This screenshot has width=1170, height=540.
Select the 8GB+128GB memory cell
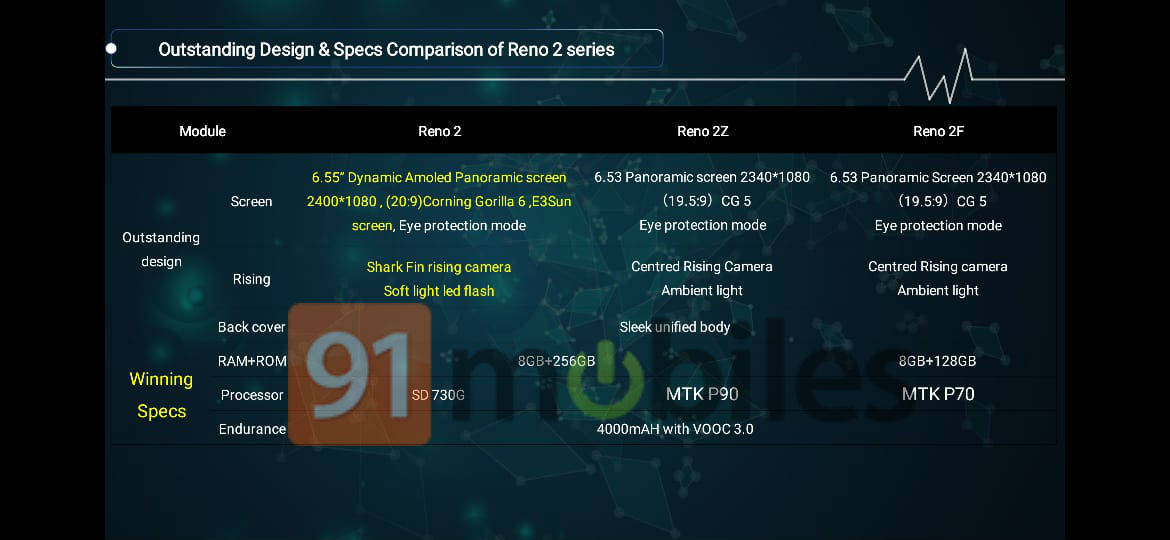[x=938, y=361]
